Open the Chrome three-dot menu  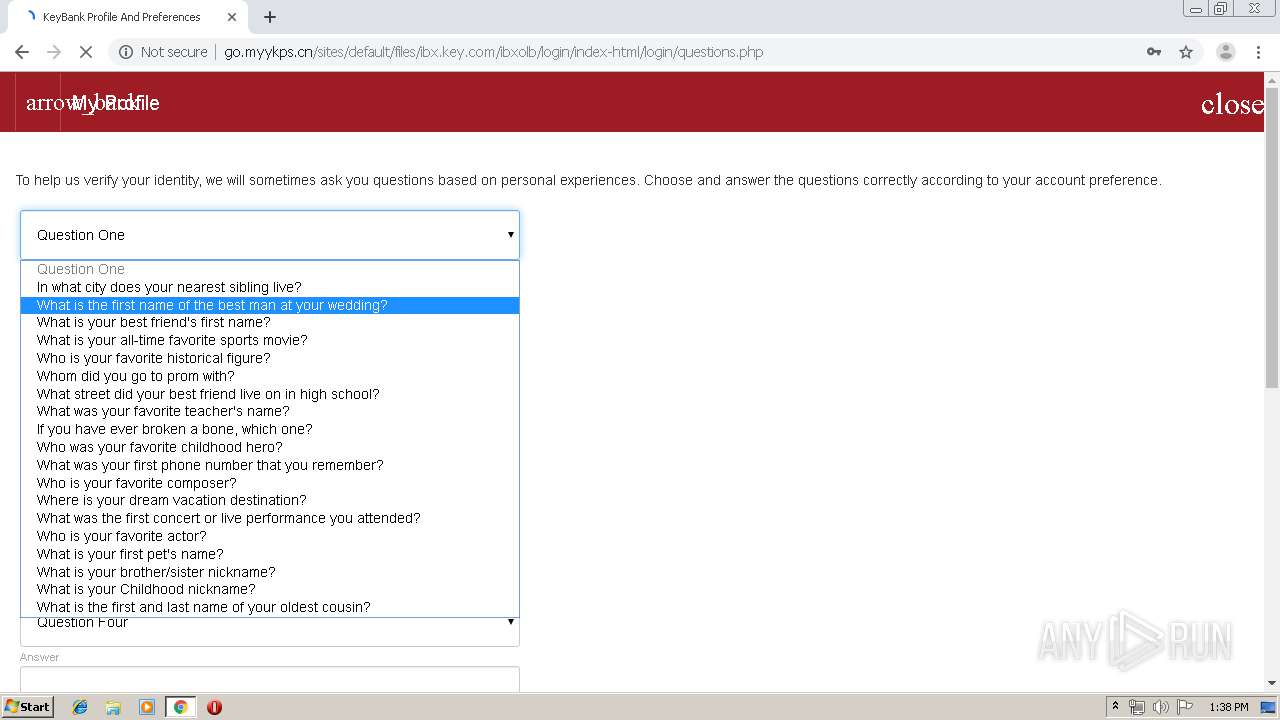click(1258, 52)
